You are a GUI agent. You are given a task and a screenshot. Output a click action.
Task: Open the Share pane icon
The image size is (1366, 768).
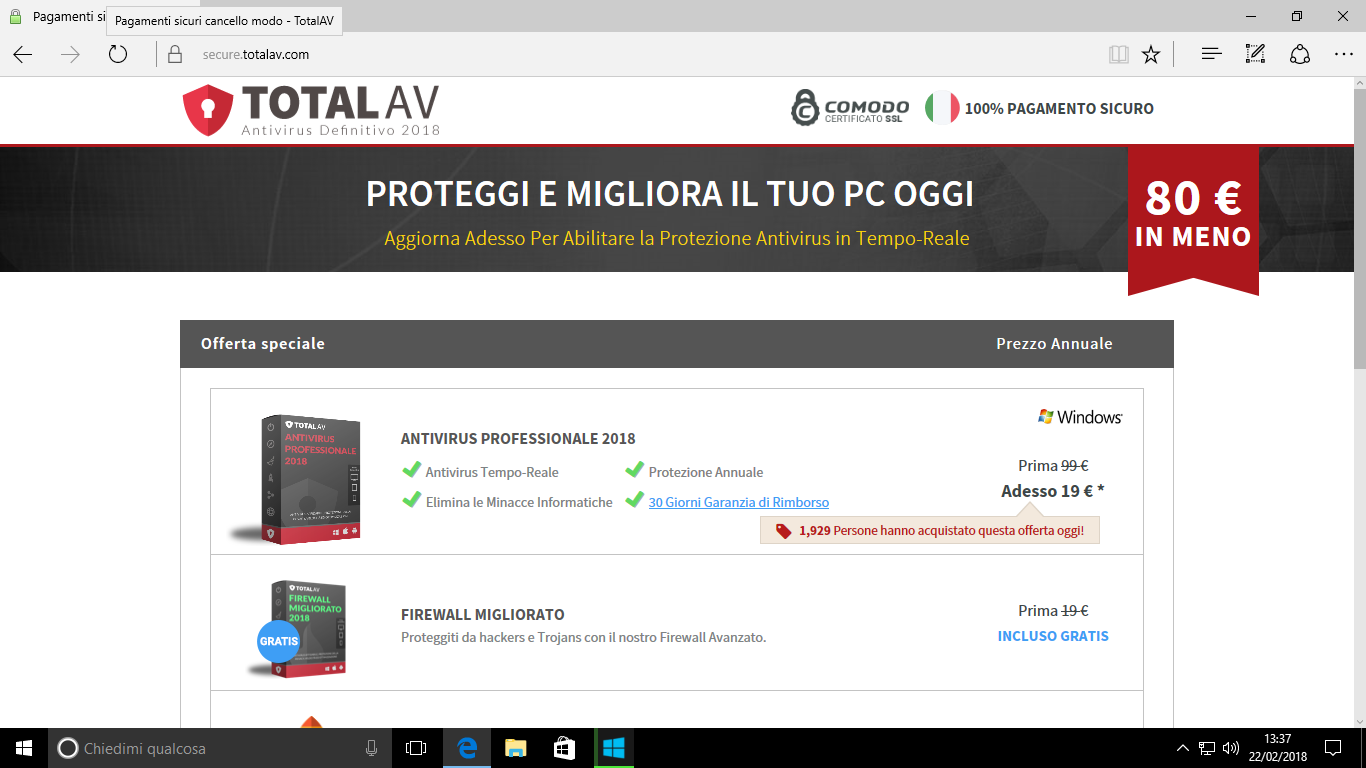pos(1297,55)
